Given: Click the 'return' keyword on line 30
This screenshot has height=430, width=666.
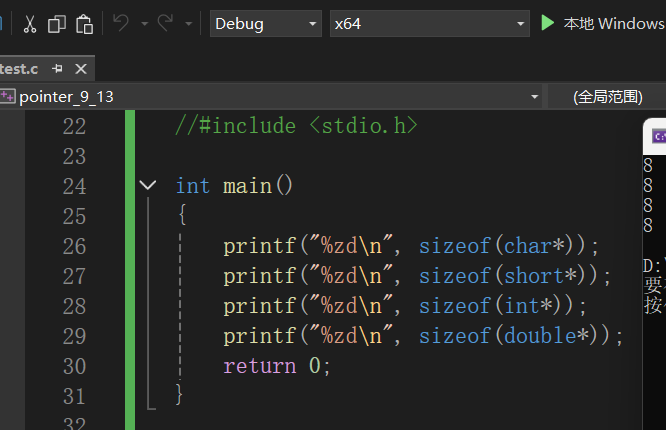Looking at the screenshot, I should click(260, 366).
